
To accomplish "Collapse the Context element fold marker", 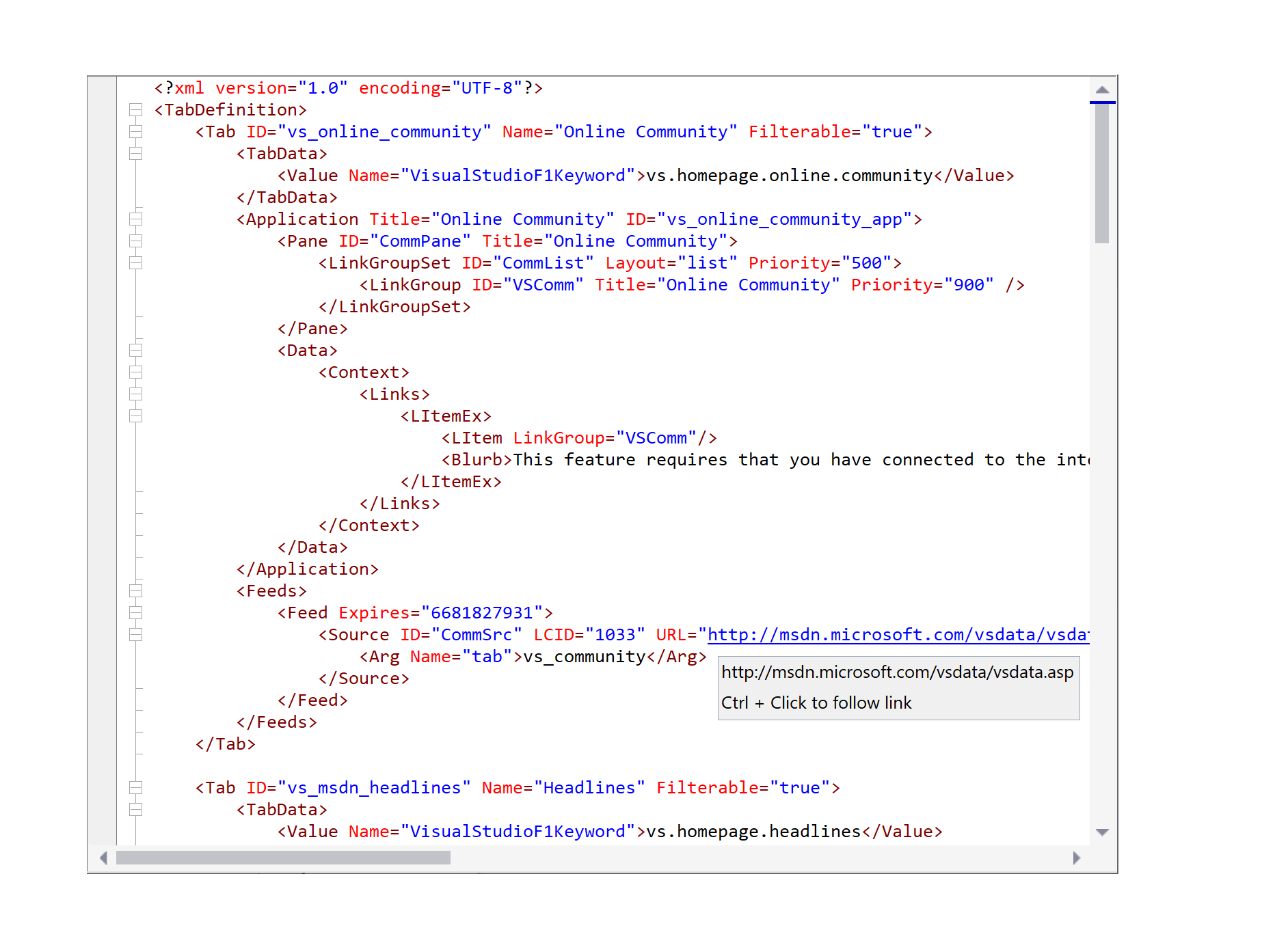I will point(136,372).
